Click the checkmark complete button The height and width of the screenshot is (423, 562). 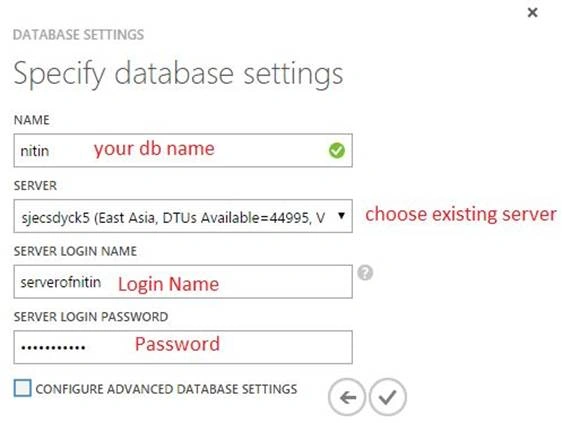388,397
